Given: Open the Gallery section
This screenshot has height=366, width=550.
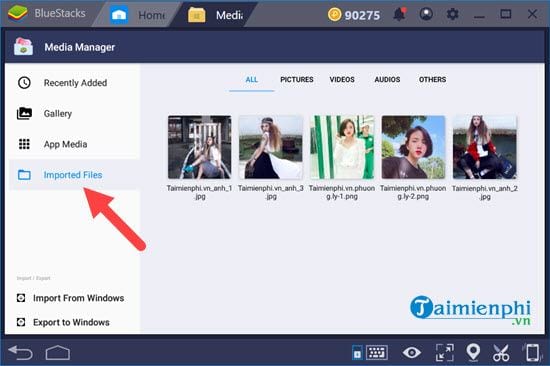Looking at the screenshot, I should click(74, 113).
